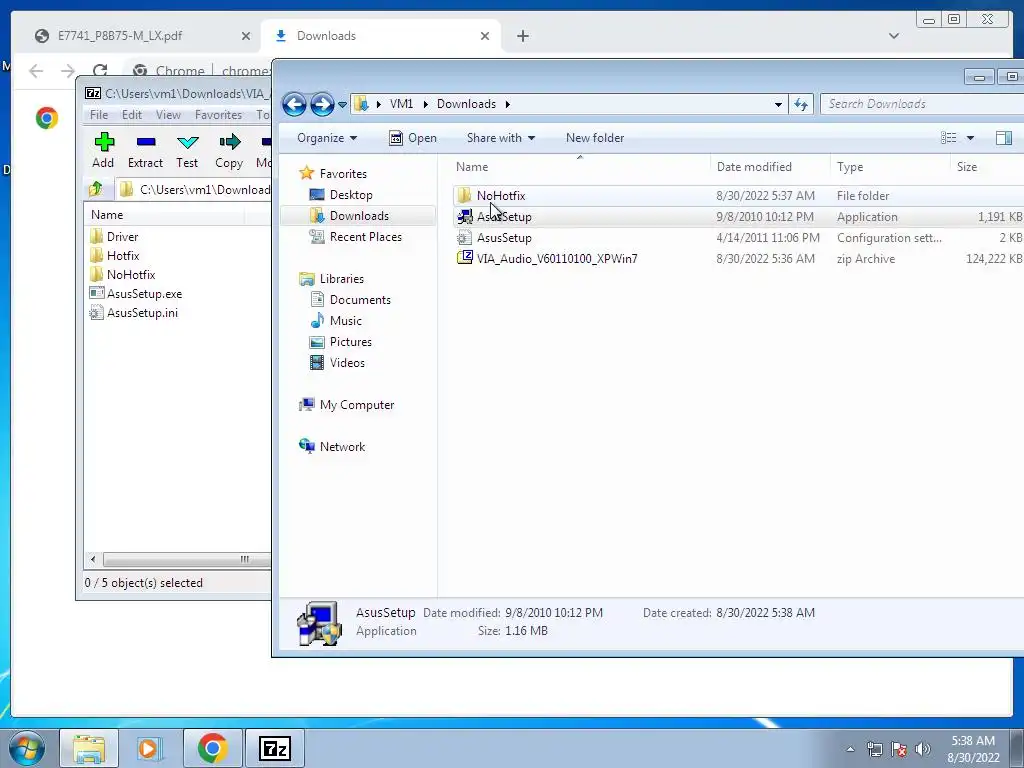
Task: Open the Edit menu in 7-Zip
Action: click(131, 115)
